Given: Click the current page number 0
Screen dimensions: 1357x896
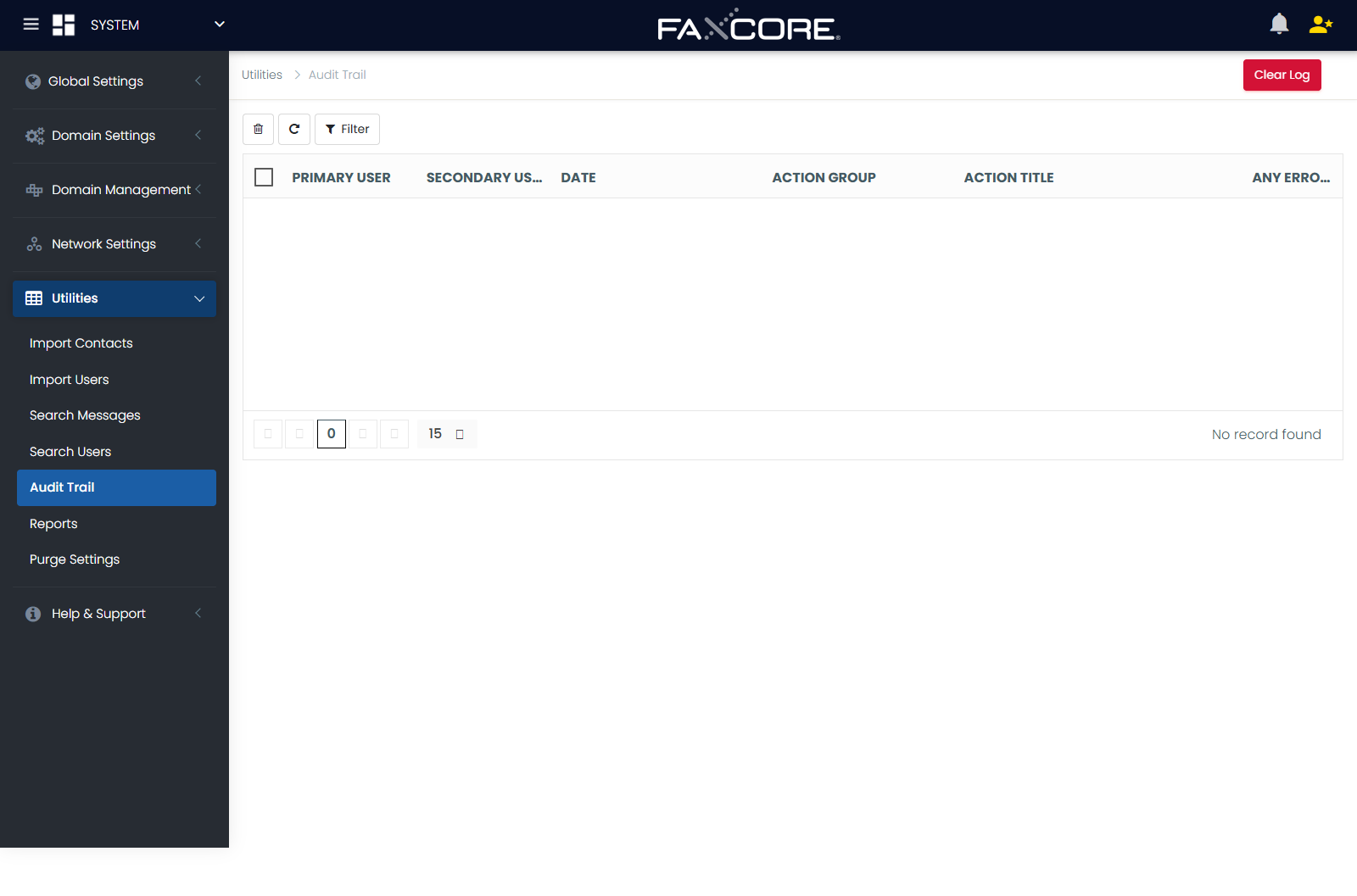Looking at the screenshot, I should point(332,434).
